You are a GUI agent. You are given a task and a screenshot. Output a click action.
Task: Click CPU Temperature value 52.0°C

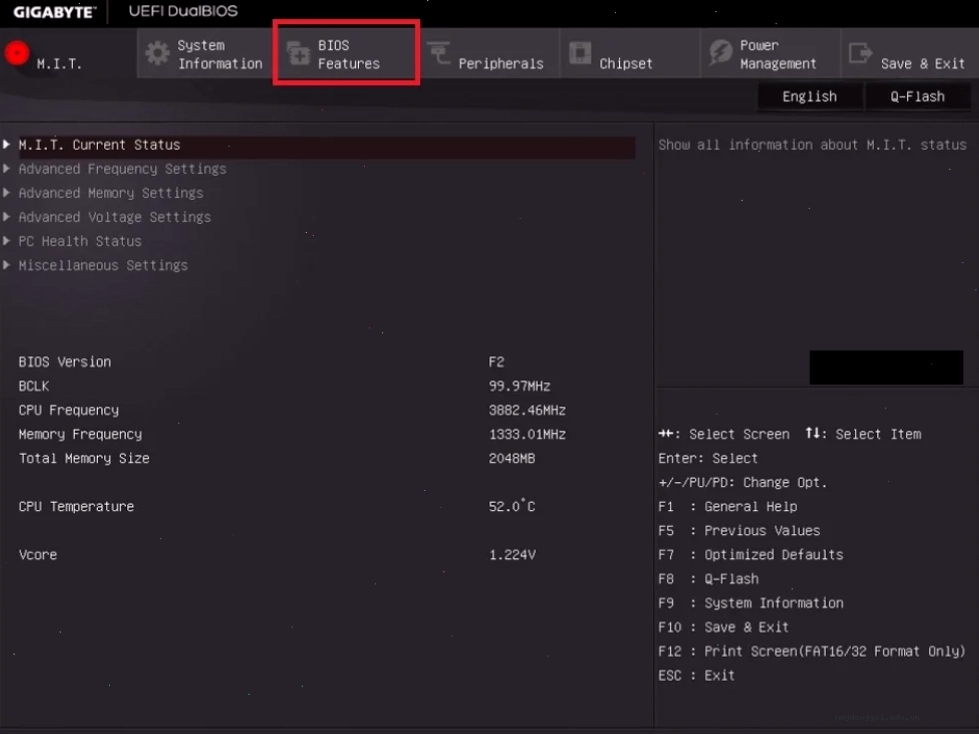coord(512,506)
